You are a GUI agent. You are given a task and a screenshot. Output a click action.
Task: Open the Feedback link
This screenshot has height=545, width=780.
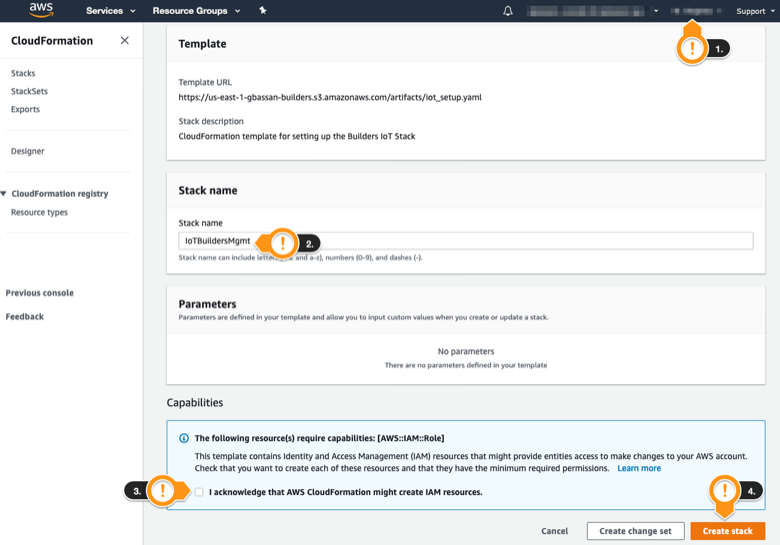[24, 316]
